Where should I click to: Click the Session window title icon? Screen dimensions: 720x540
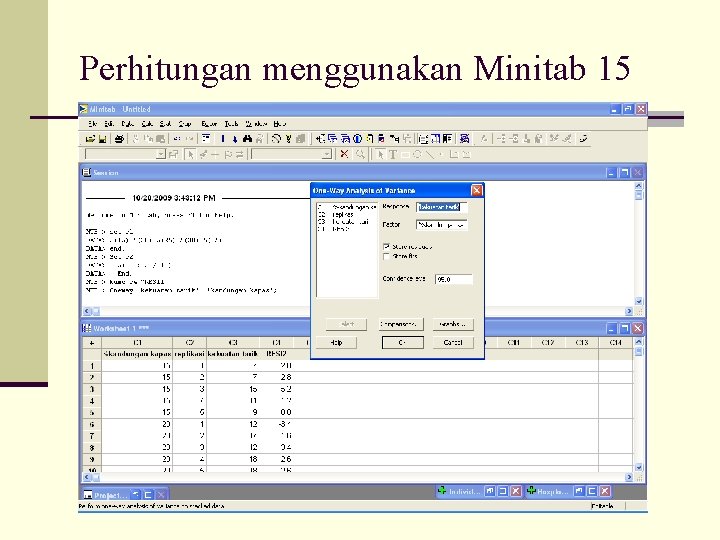tap(86, 172)
